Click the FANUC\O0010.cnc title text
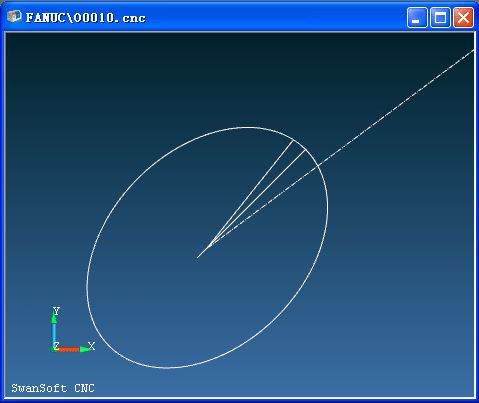 (85, 18)
